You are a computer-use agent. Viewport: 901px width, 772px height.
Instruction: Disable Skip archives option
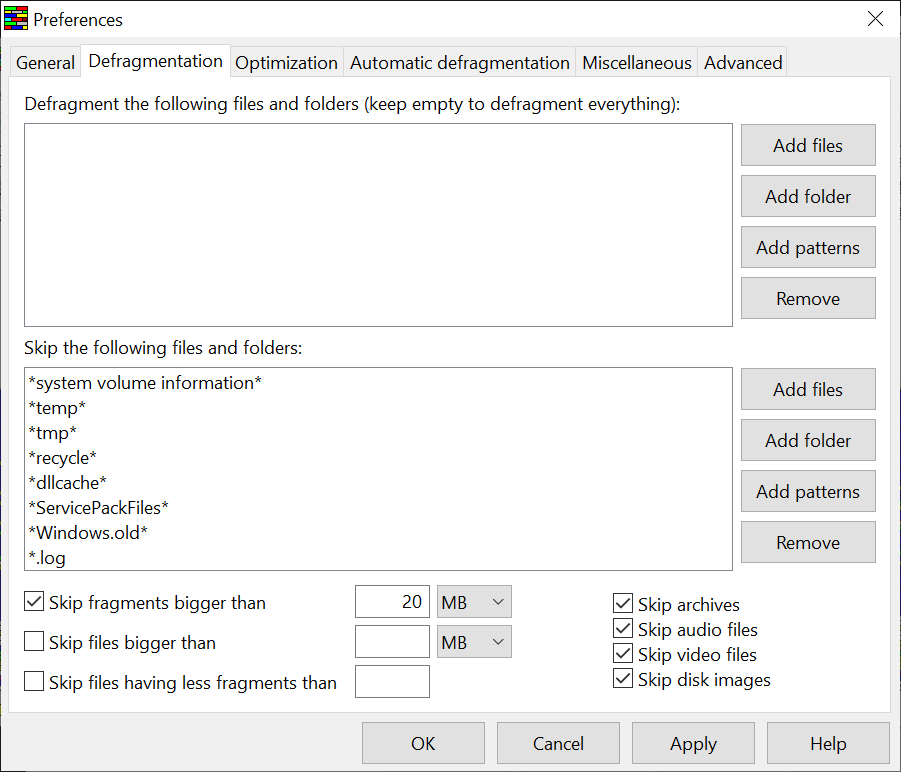[x=623, y=604]
